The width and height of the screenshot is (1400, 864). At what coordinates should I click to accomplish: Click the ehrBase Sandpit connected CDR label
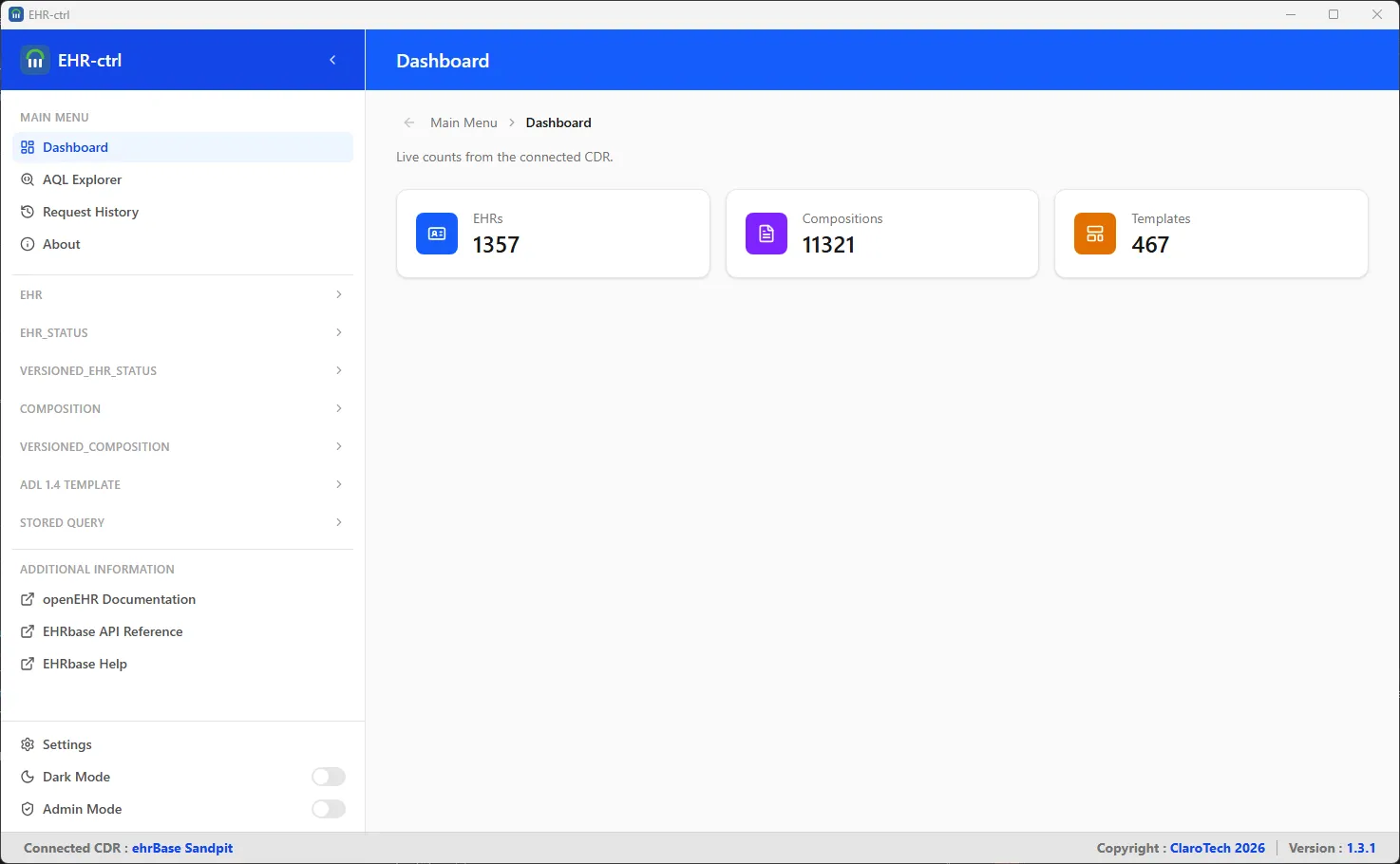coord(182,848)
